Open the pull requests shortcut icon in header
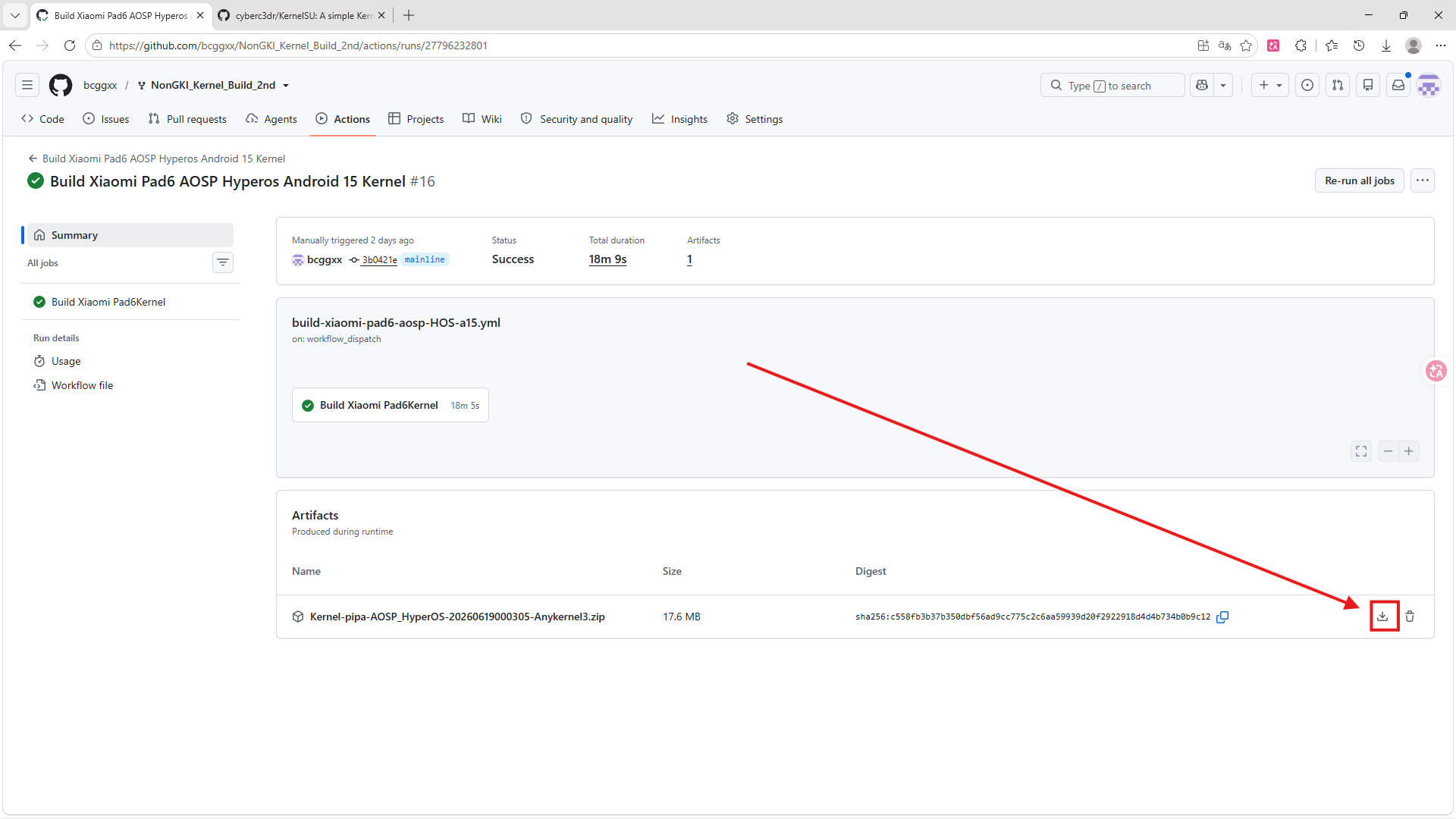 coord(1338,86)
